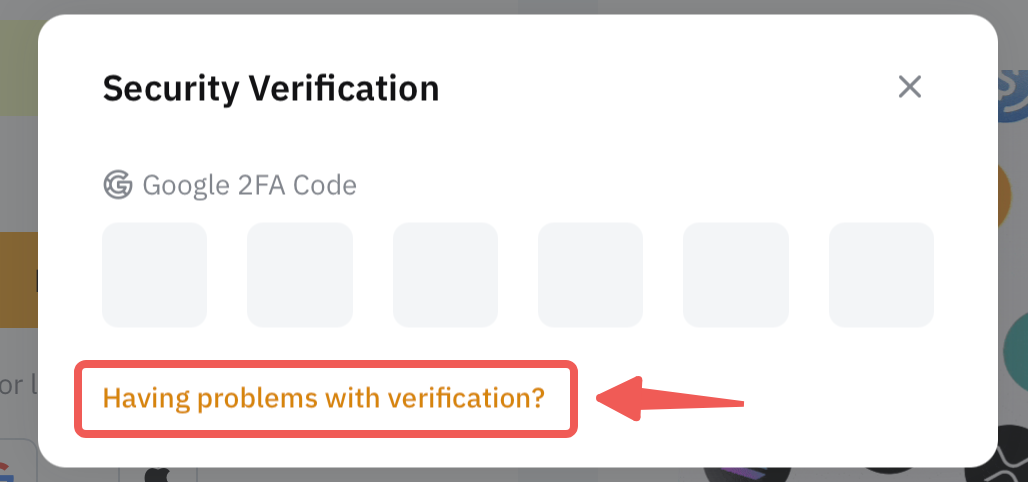Click the second 2FA code digit box

(x=299, y=275)
